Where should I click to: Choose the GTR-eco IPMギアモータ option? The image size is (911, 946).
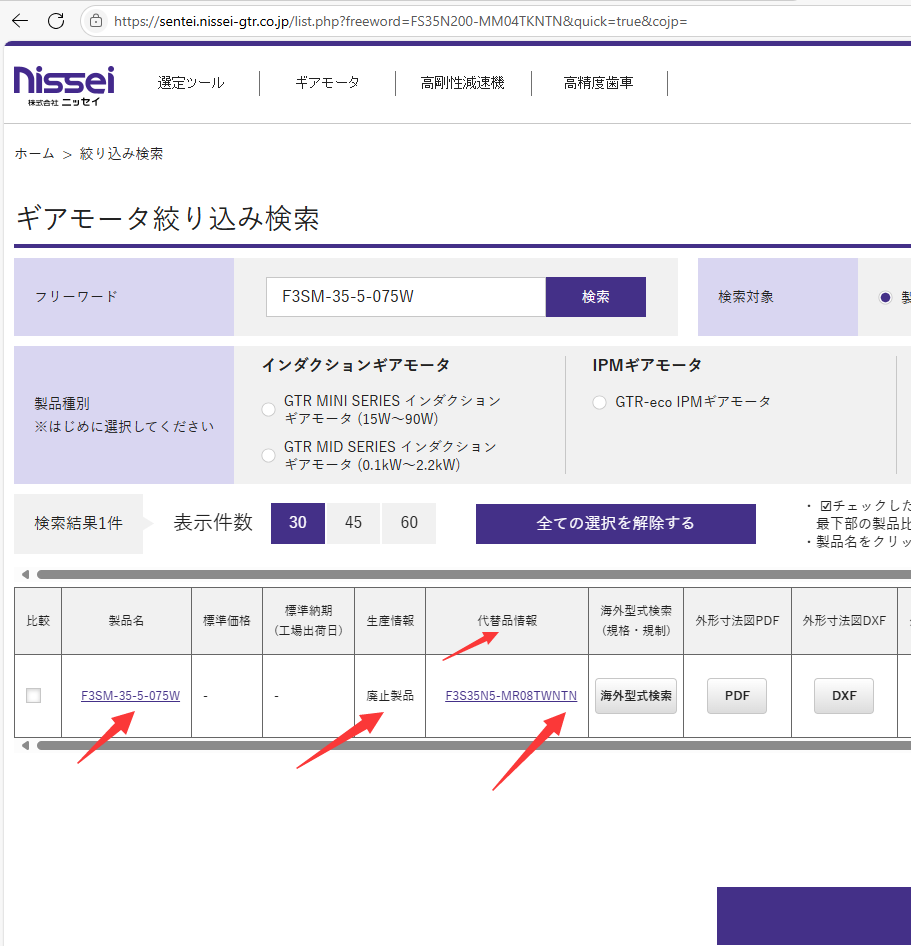click(x=600, y=401)
